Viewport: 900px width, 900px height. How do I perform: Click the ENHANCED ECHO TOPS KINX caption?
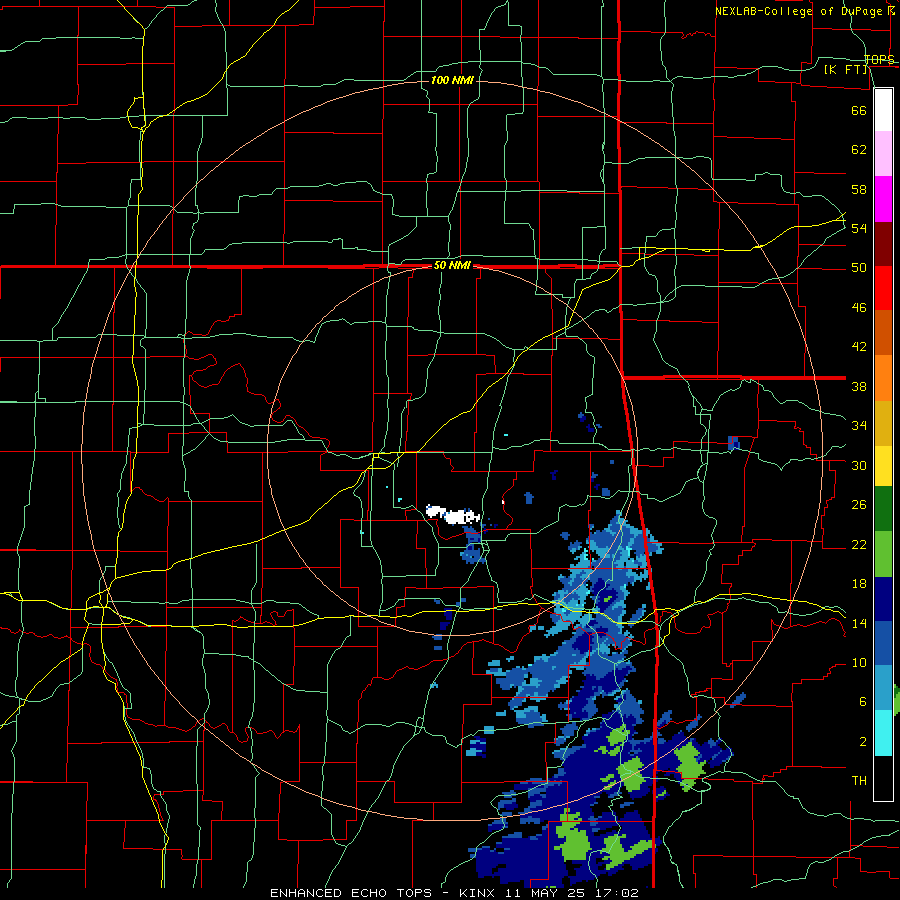(454, 893)
